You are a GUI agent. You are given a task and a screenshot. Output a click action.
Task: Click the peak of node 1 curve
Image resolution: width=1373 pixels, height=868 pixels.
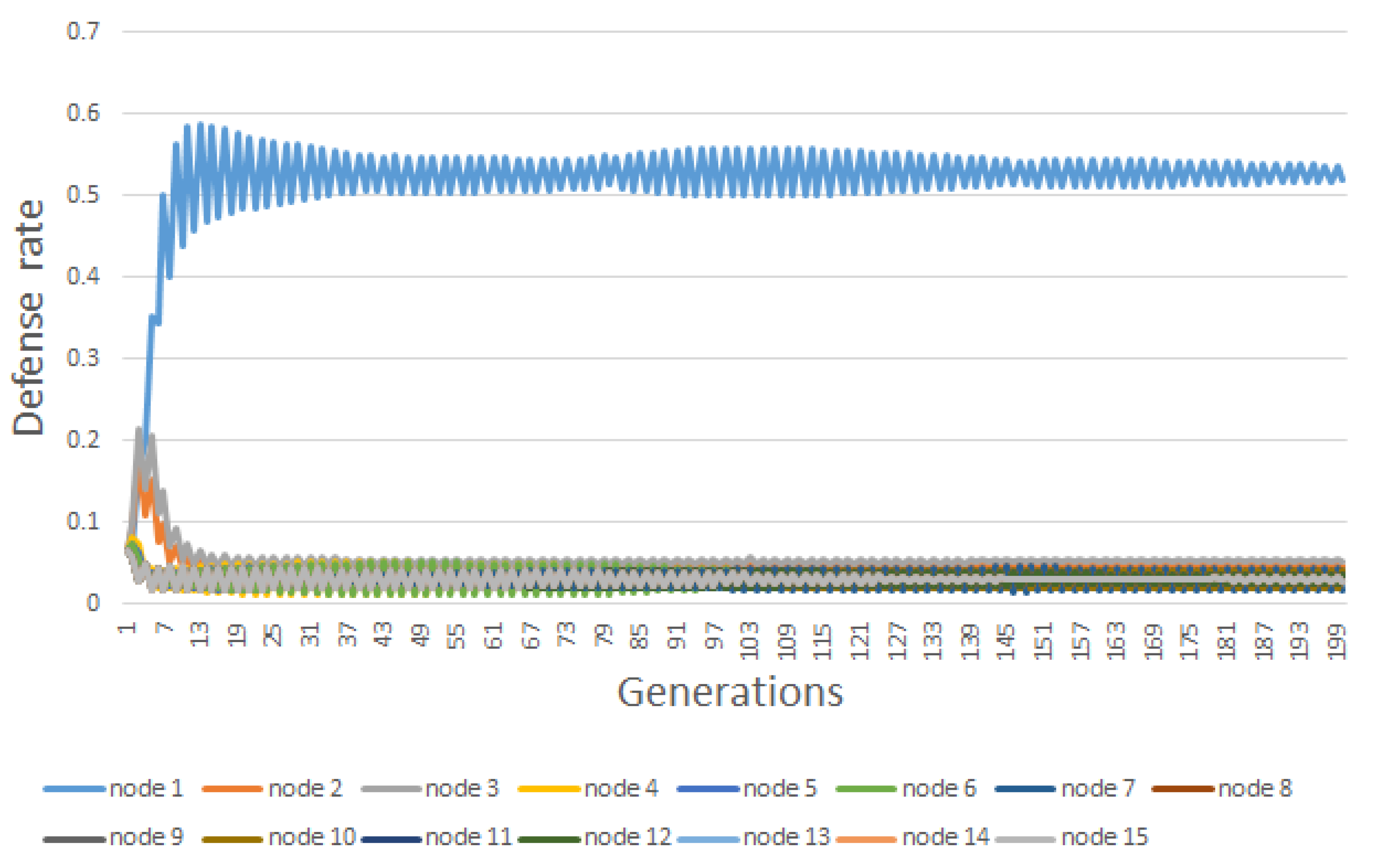[x=200, y=124]
